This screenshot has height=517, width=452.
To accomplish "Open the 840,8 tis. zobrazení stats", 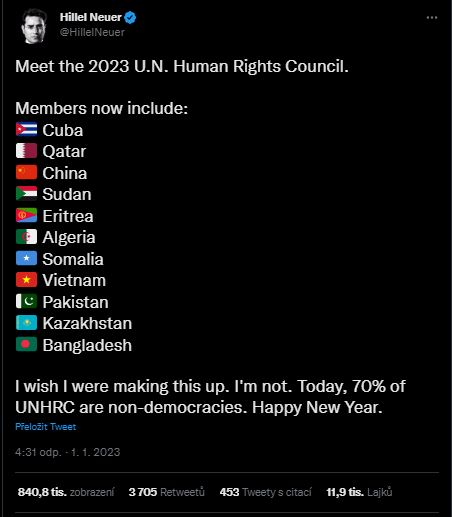I will [x=66, y=492].
